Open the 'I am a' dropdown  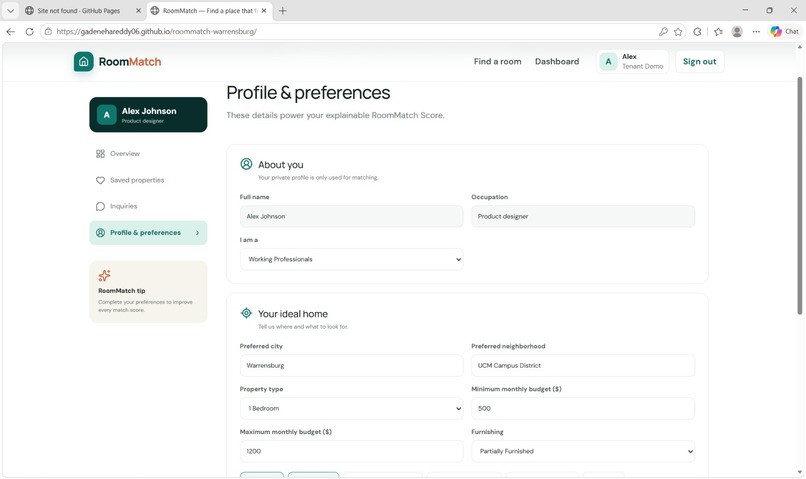351,259
